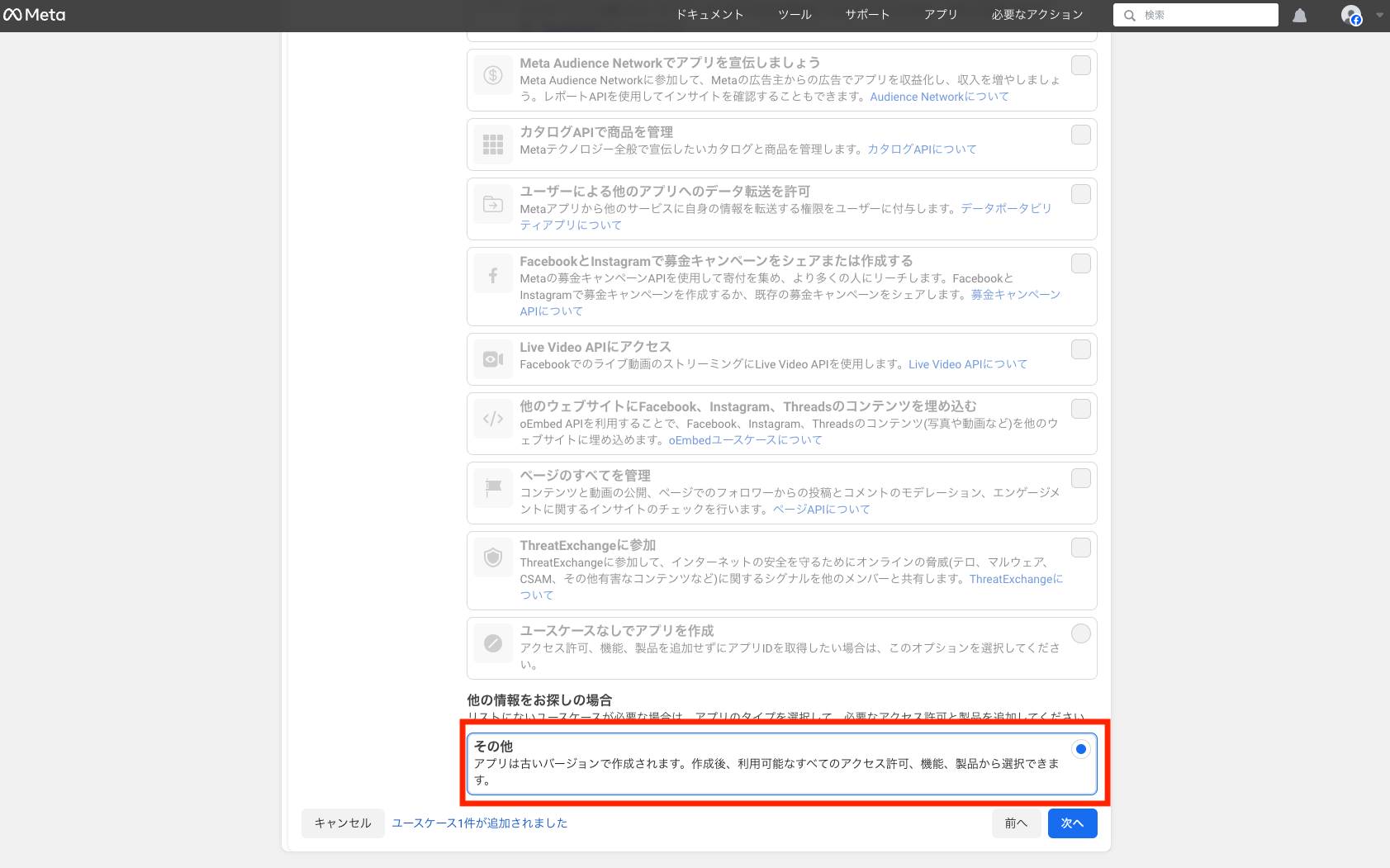The image size is (1390, 868).
Task: Check the Live Video APIにアクセス option
Action: click(x=1080, y=349)
